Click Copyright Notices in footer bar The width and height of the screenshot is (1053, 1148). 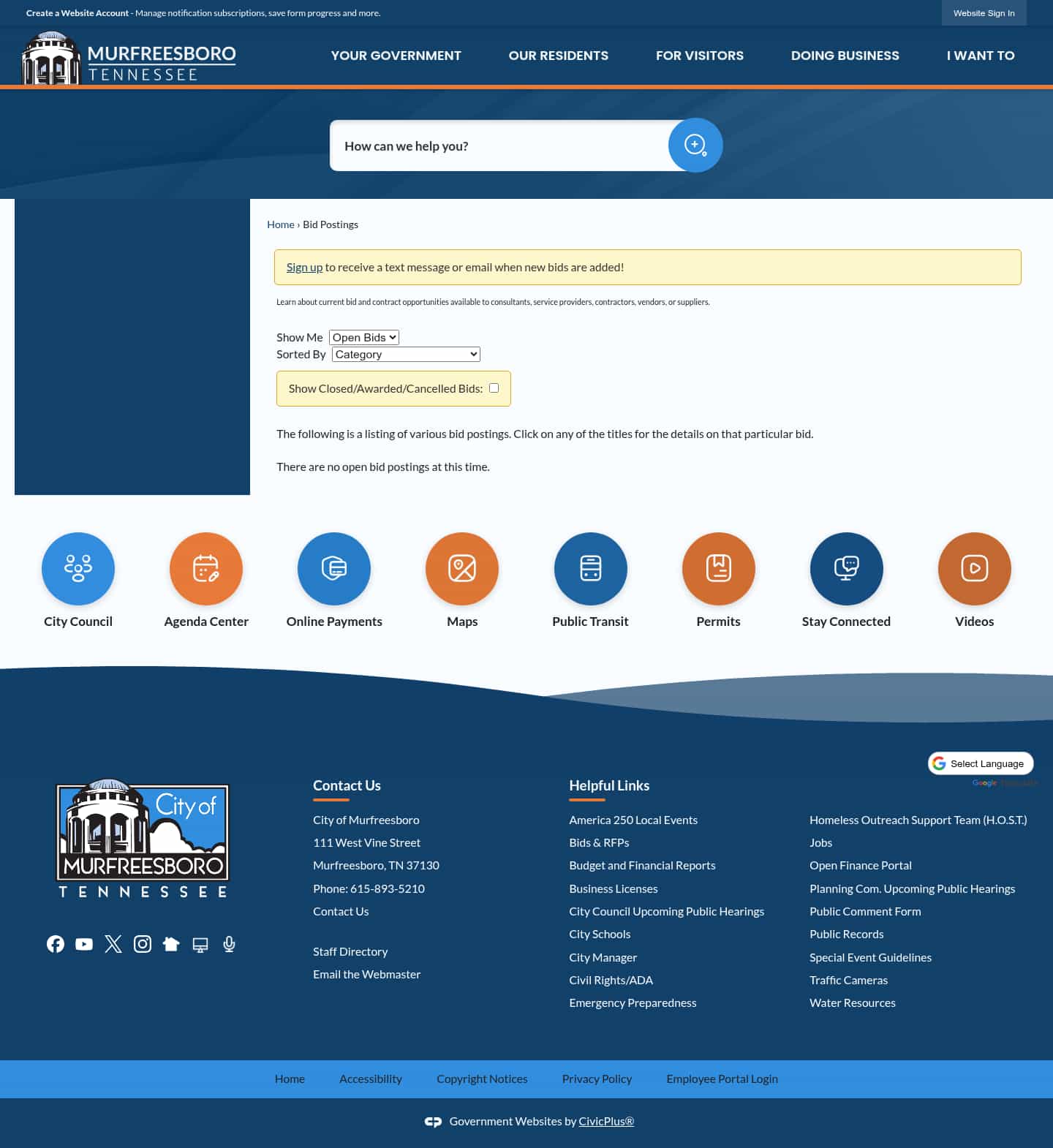coord(482,1079)
